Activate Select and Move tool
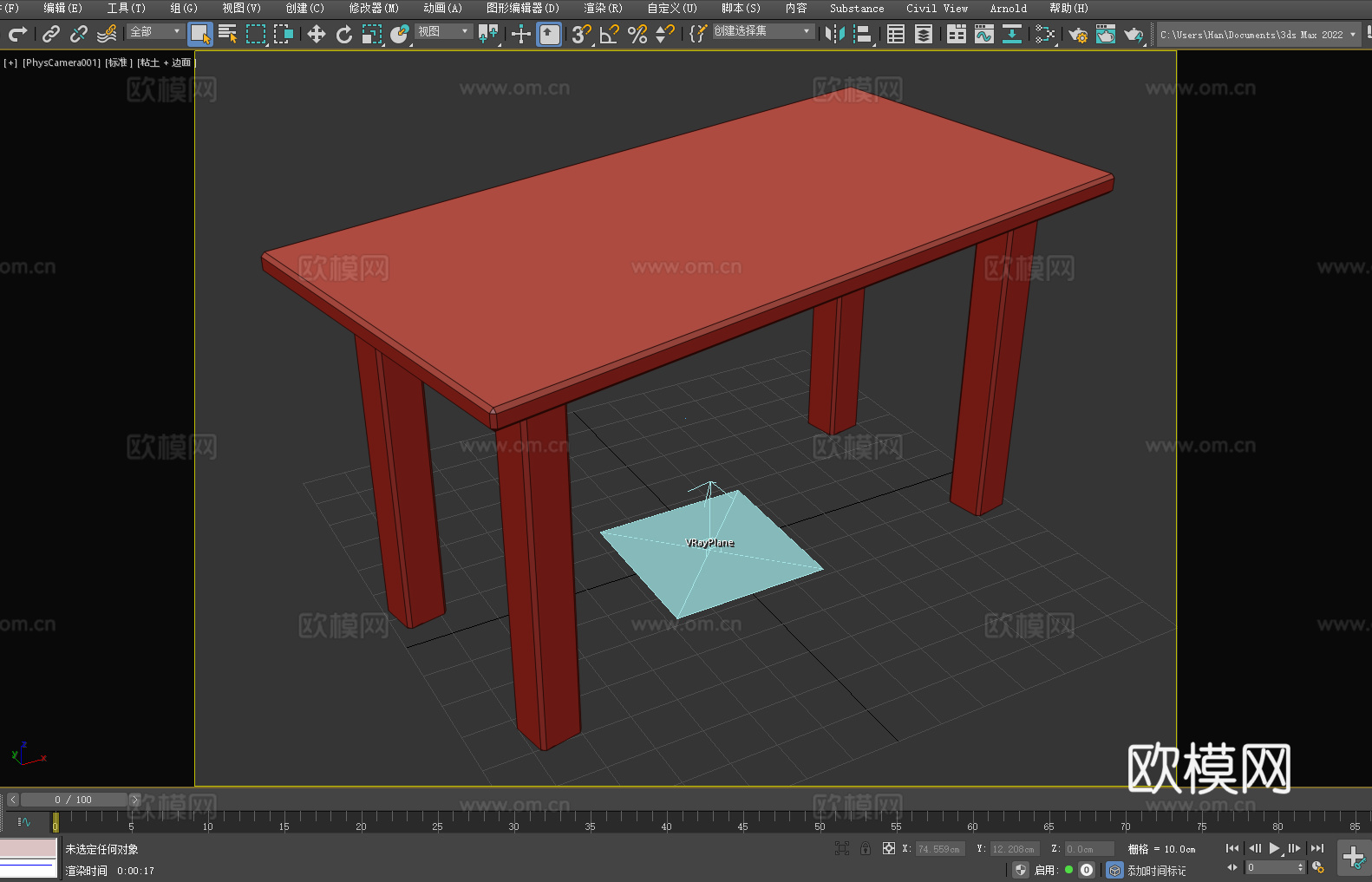 pyautogui.click(x=317, y=34)
